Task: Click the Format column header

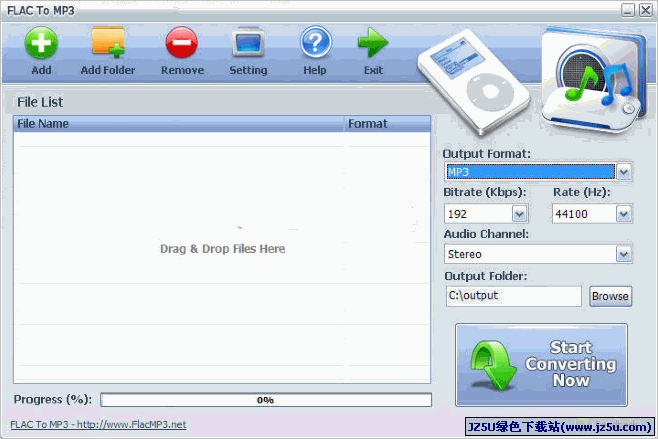Action: pos(387,124)
